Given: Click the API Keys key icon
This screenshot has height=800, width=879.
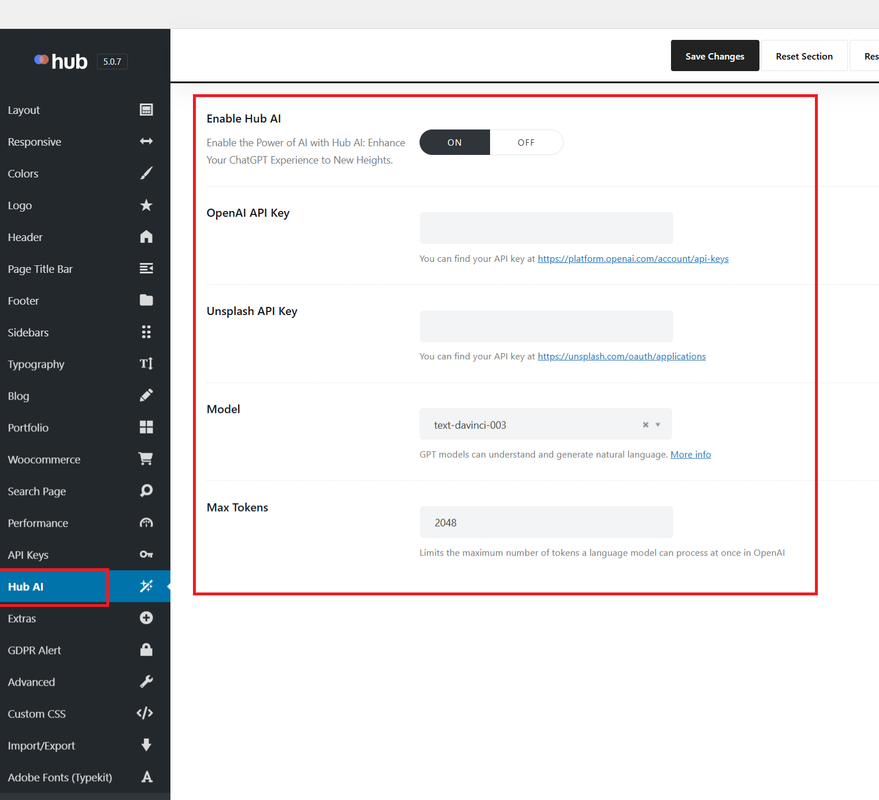Looking at the screenshot, I should (146, 554).
